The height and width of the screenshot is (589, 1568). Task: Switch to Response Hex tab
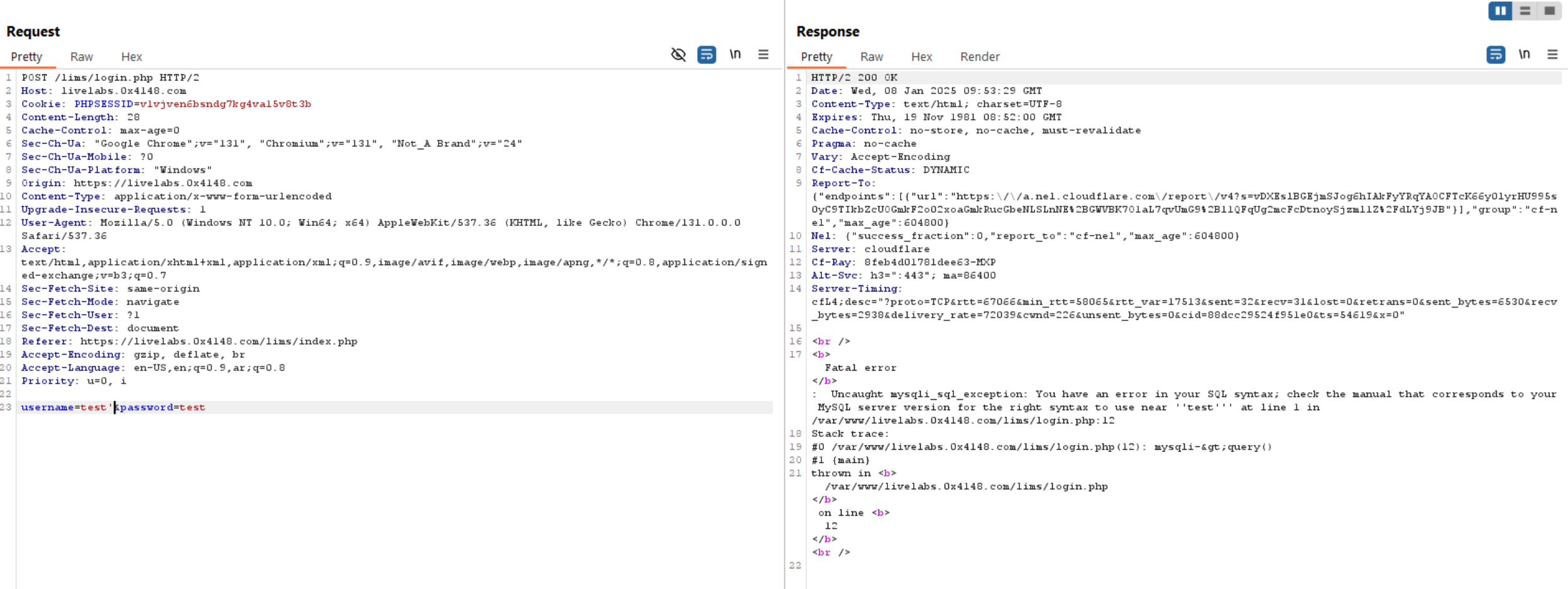click(921, 57)
